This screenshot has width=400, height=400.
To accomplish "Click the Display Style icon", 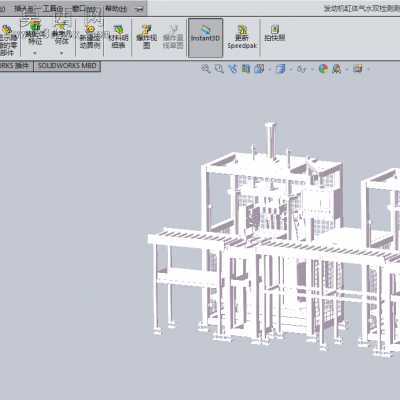I will tap(281, 69).
